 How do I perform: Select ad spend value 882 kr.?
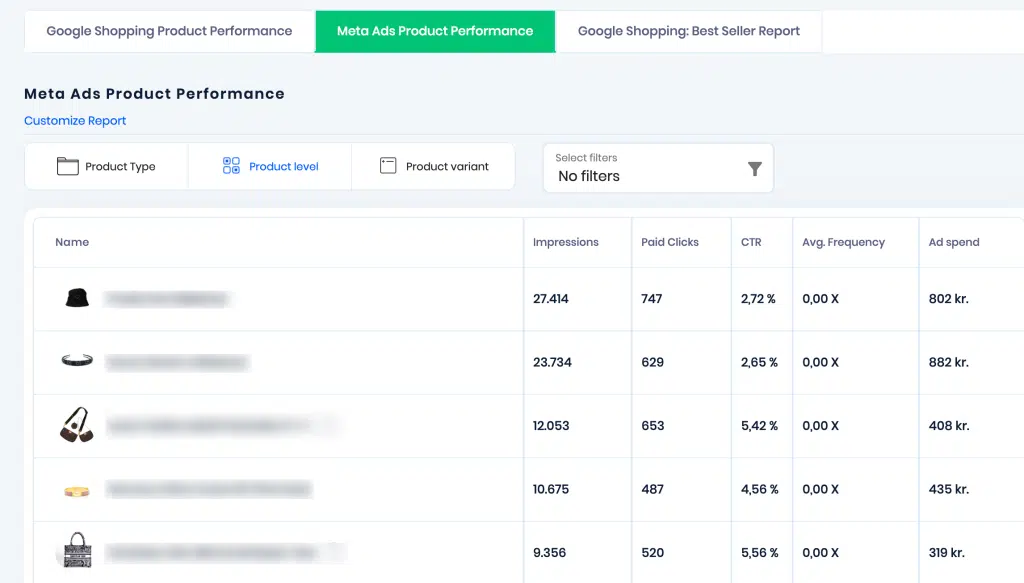[x=948, y=362]
